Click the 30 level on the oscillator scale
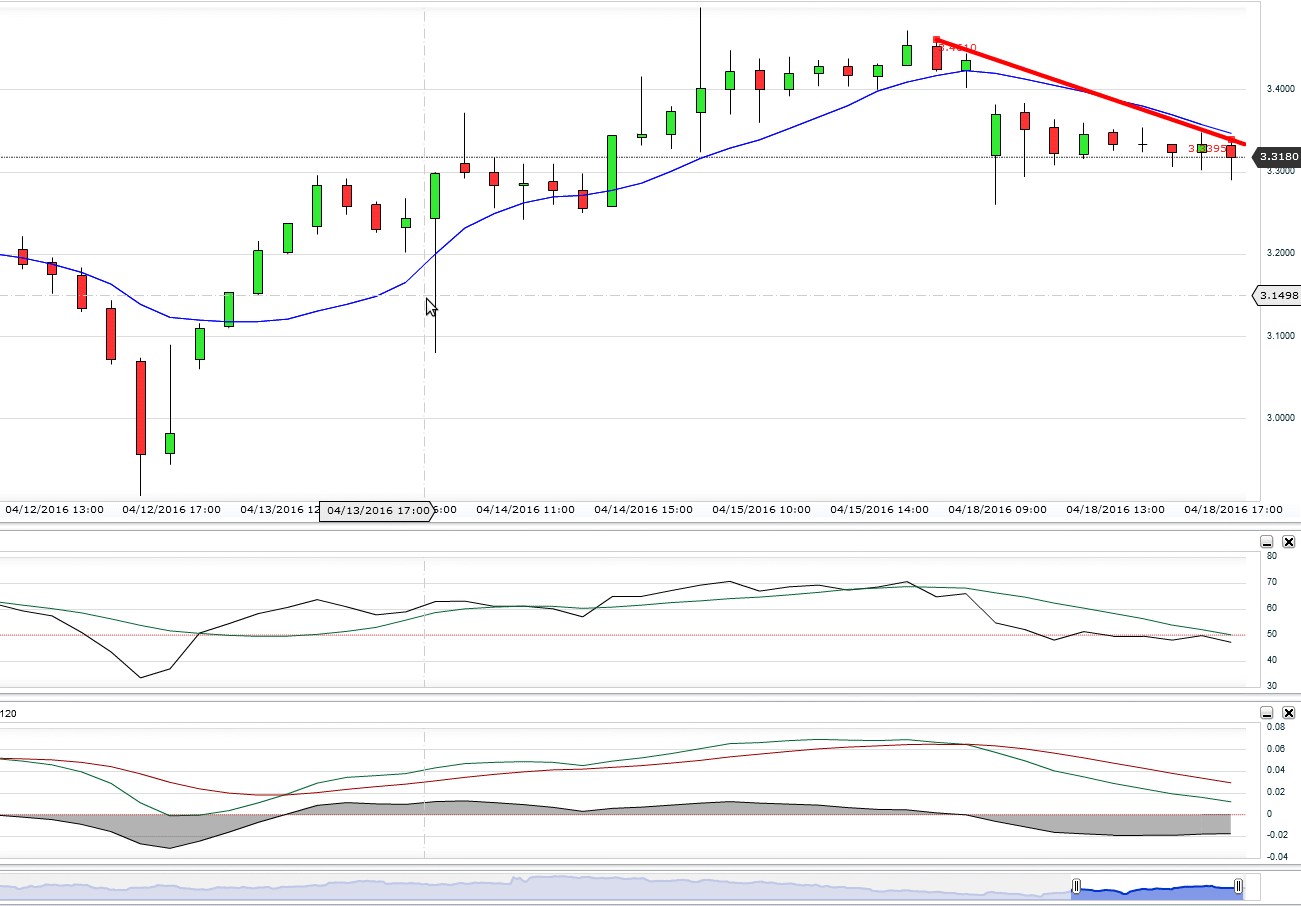Viewport: 1301px width, 906px height. tap(1271, 686)
